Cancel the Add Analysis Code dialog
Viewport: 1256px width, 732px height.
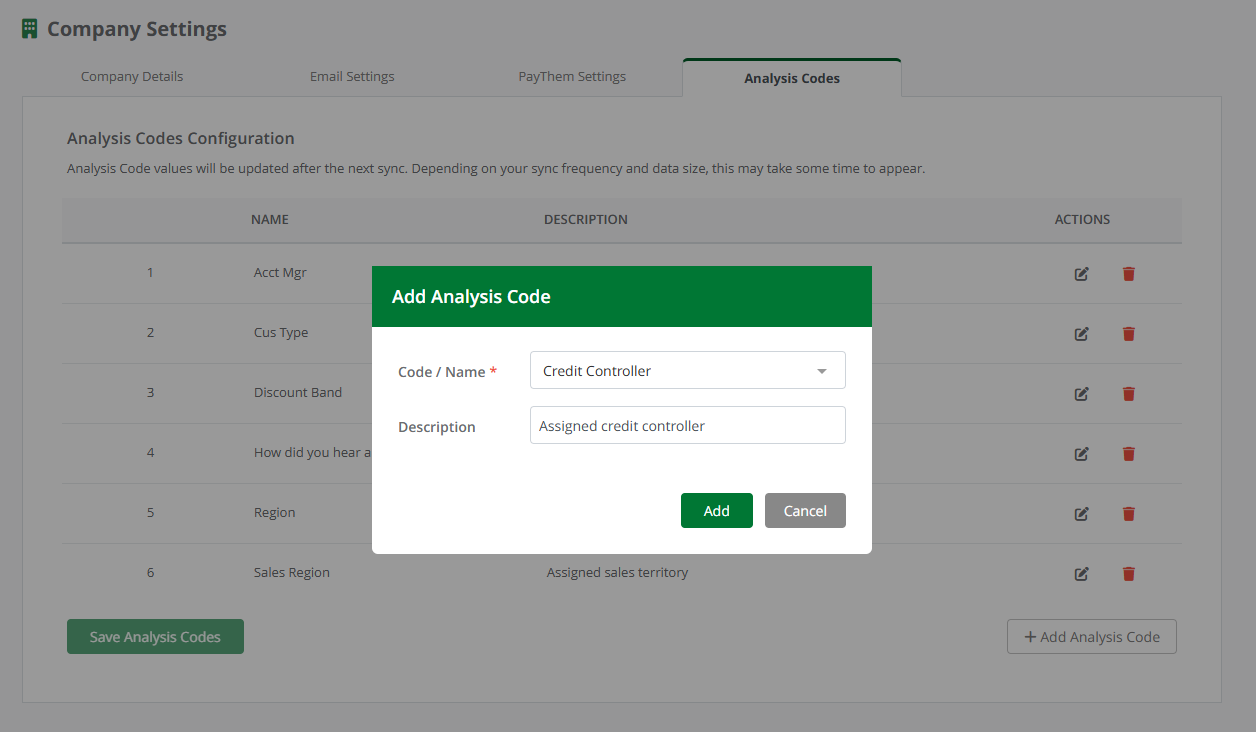pos(805,510)
